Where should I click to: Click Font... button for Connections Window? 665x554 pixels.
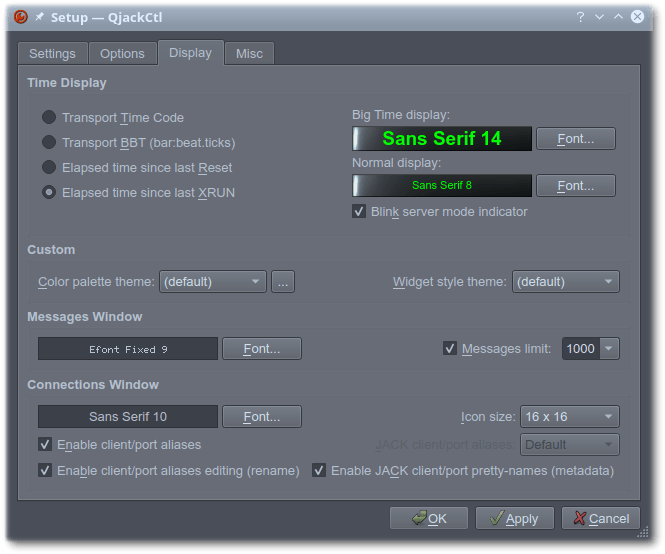click(x=262, y=417)
